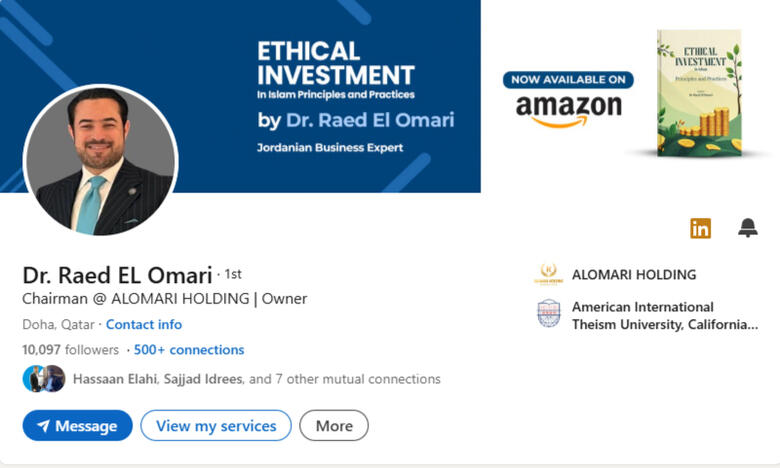
Task: Click the ALOMARI HOLDING company logo
Action: coord(549,275)
